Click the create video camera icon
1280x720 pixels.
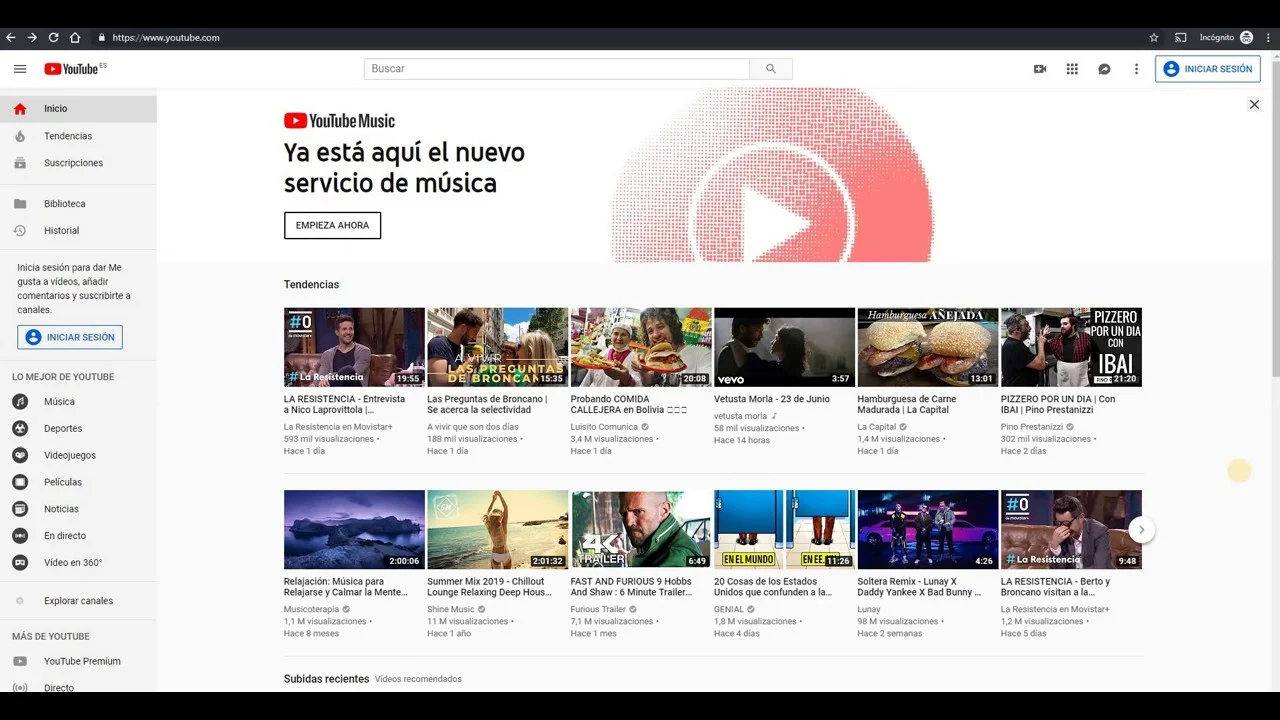coord(1040,69)
